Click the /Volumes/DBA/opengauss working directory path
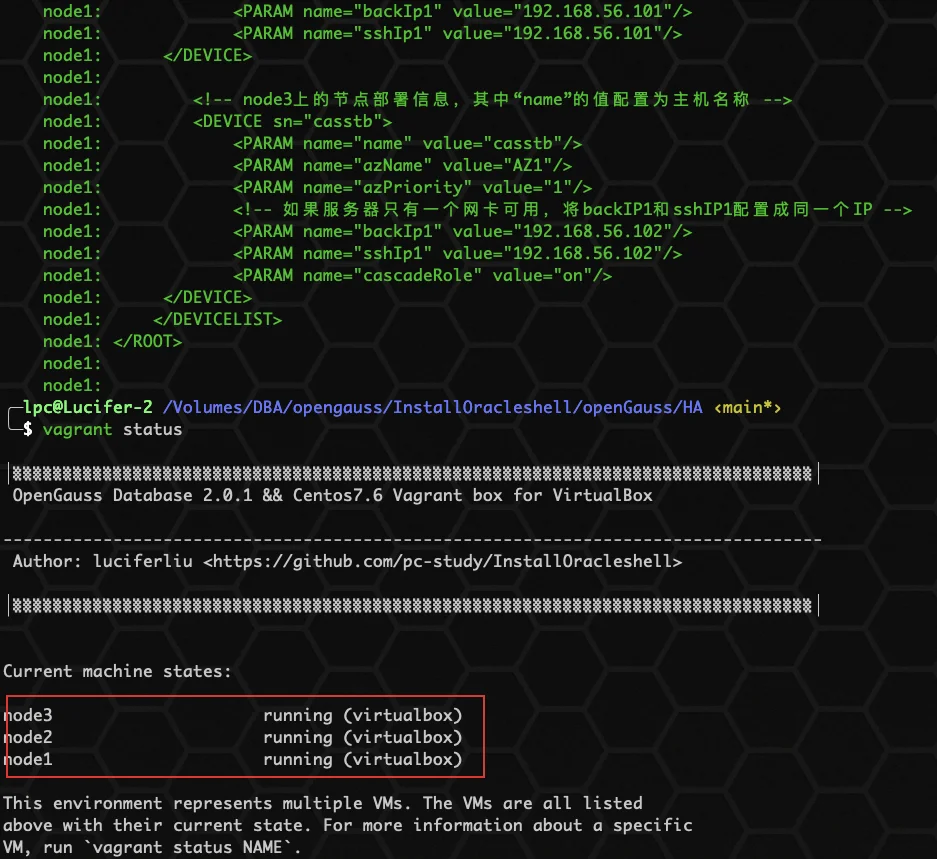Image resolution: width=937 pixels, height=859 pixels. coord(433,408)
